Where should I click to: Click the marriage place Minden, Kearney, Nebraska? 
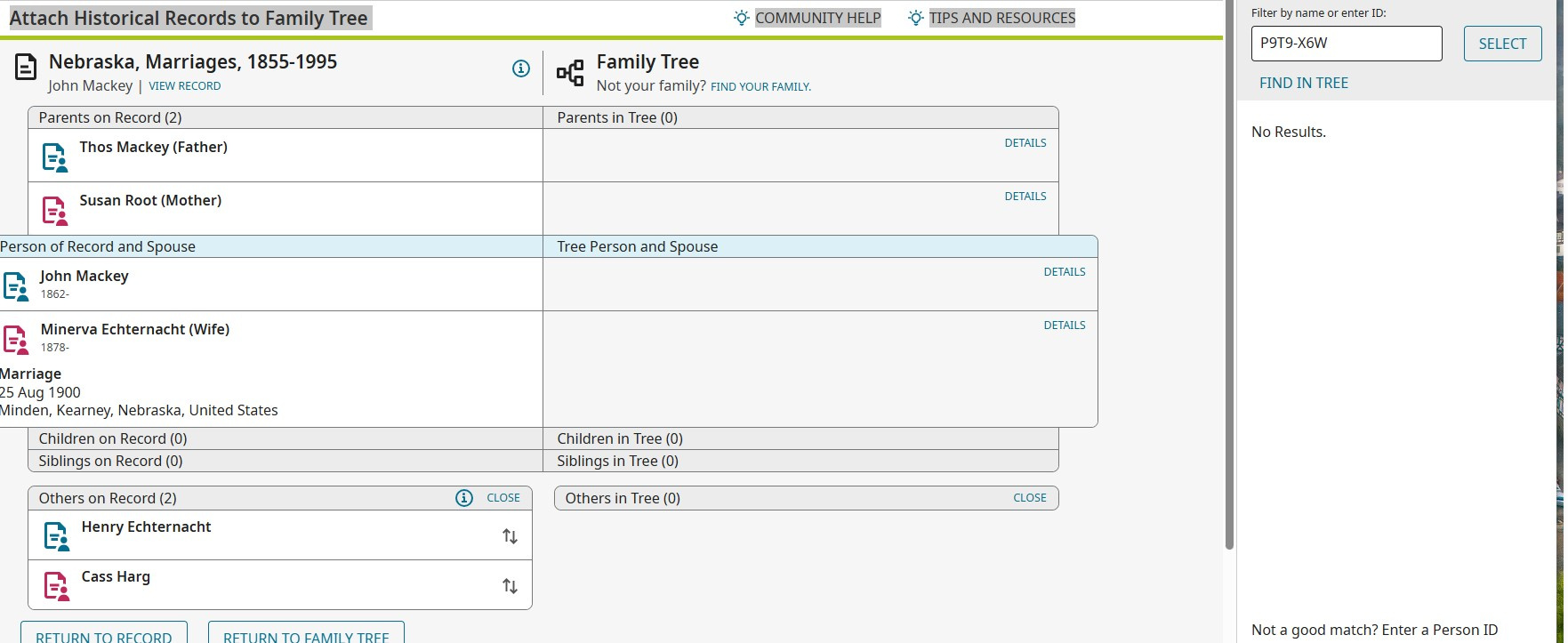(139, 410)
